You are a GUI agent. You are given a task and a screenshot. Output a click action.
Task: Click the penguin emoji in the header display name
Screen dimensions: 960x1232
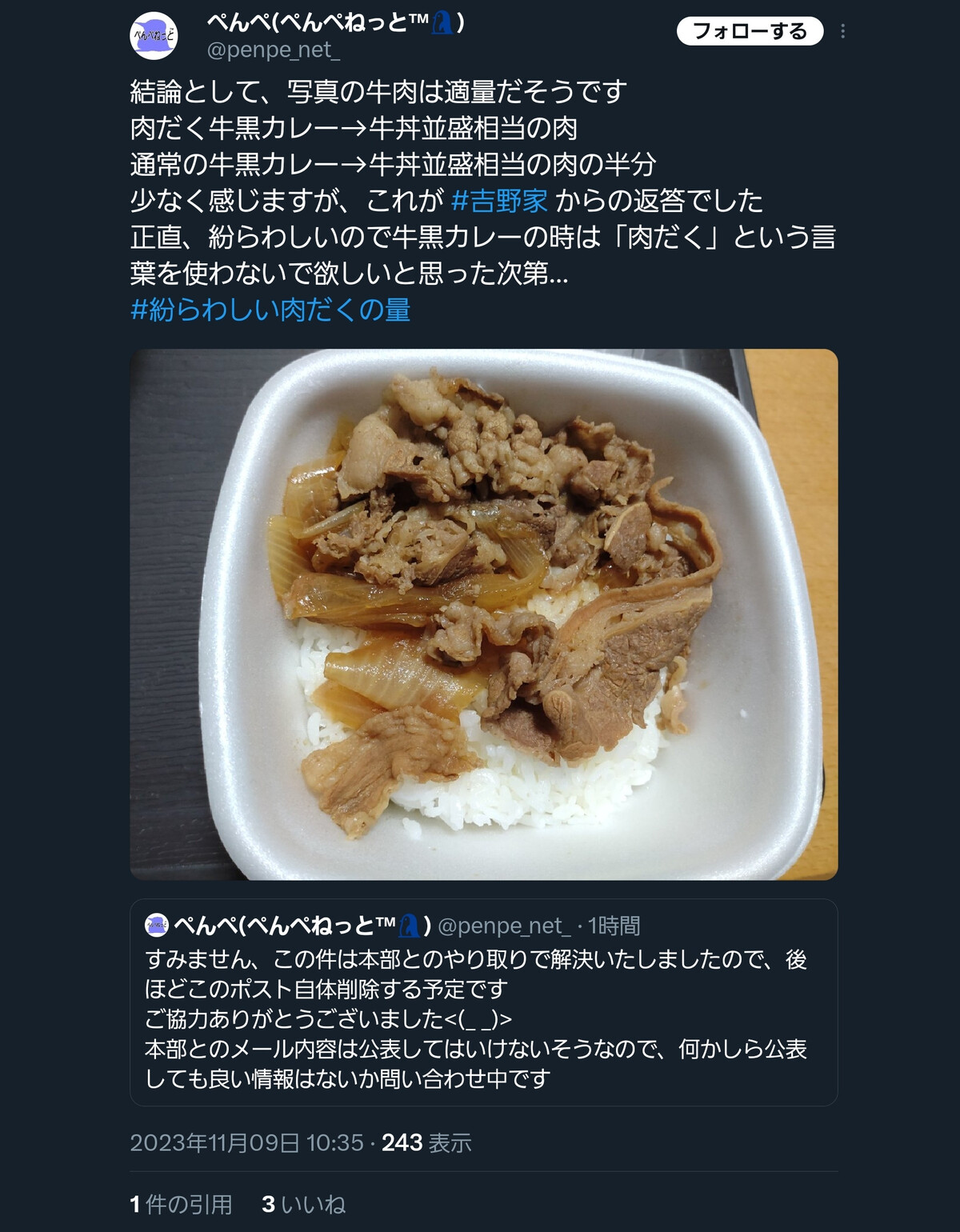click(x=442, y=22)
